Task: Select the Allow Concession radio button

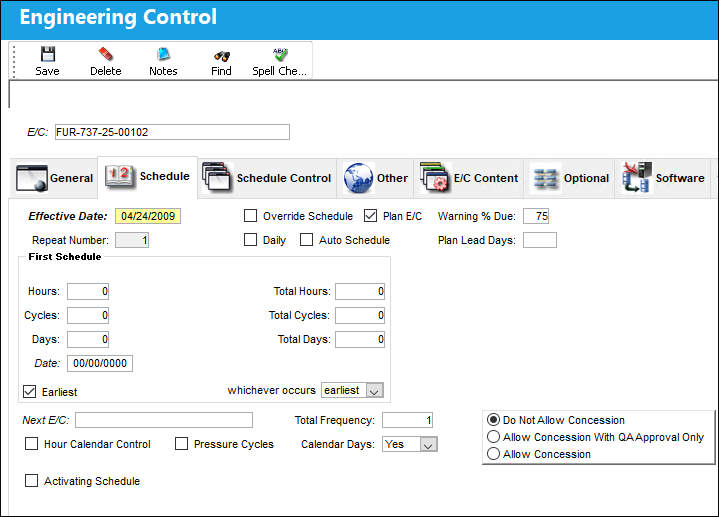Action: tap(493, 454)
